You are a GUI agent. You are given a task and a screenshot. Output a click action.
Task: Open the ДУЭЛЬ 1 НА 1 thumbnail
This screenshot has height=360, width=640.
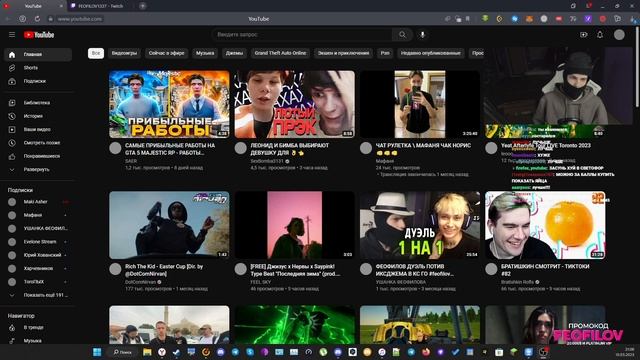pos(420,225)
